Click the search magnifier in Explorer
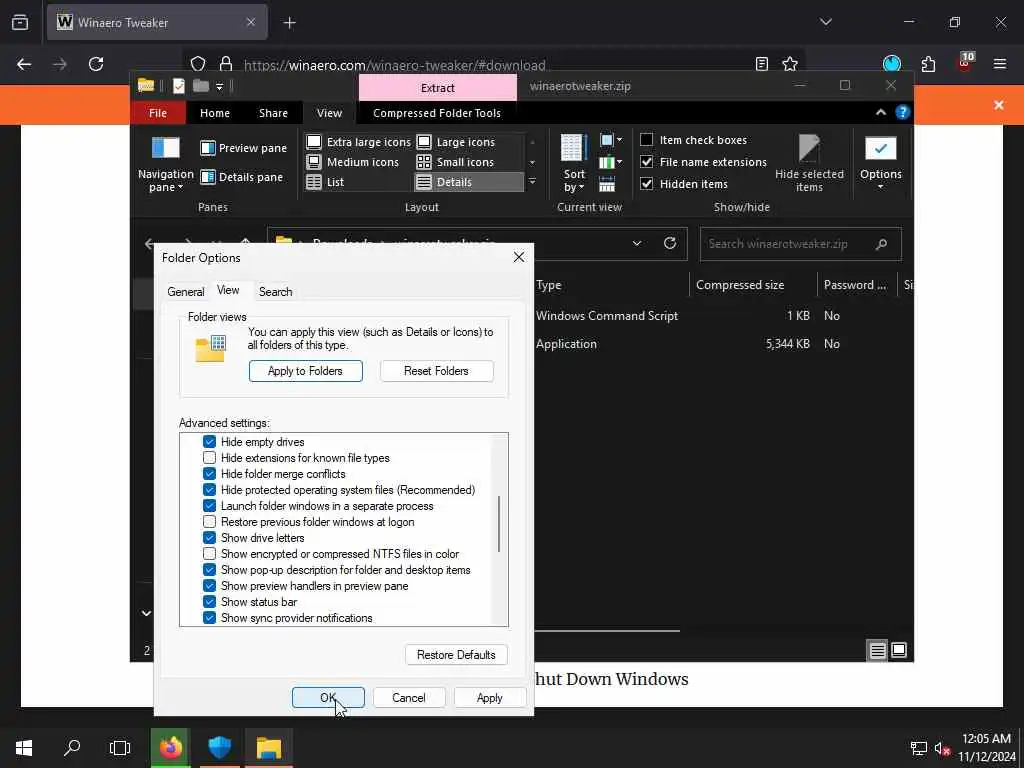 (x=882, y=244)
